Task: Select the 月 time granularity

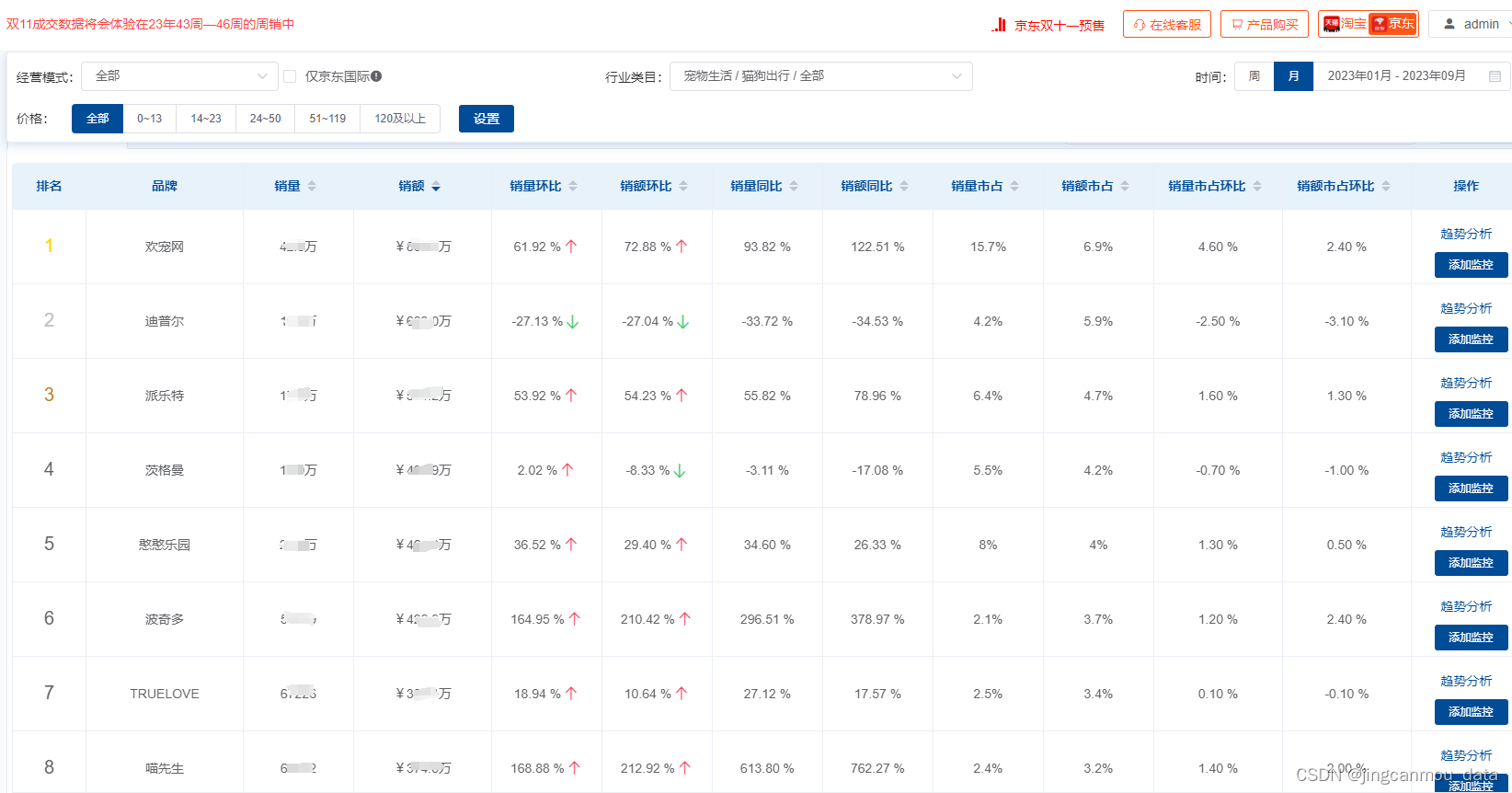Action: [x=1294, y=76]
